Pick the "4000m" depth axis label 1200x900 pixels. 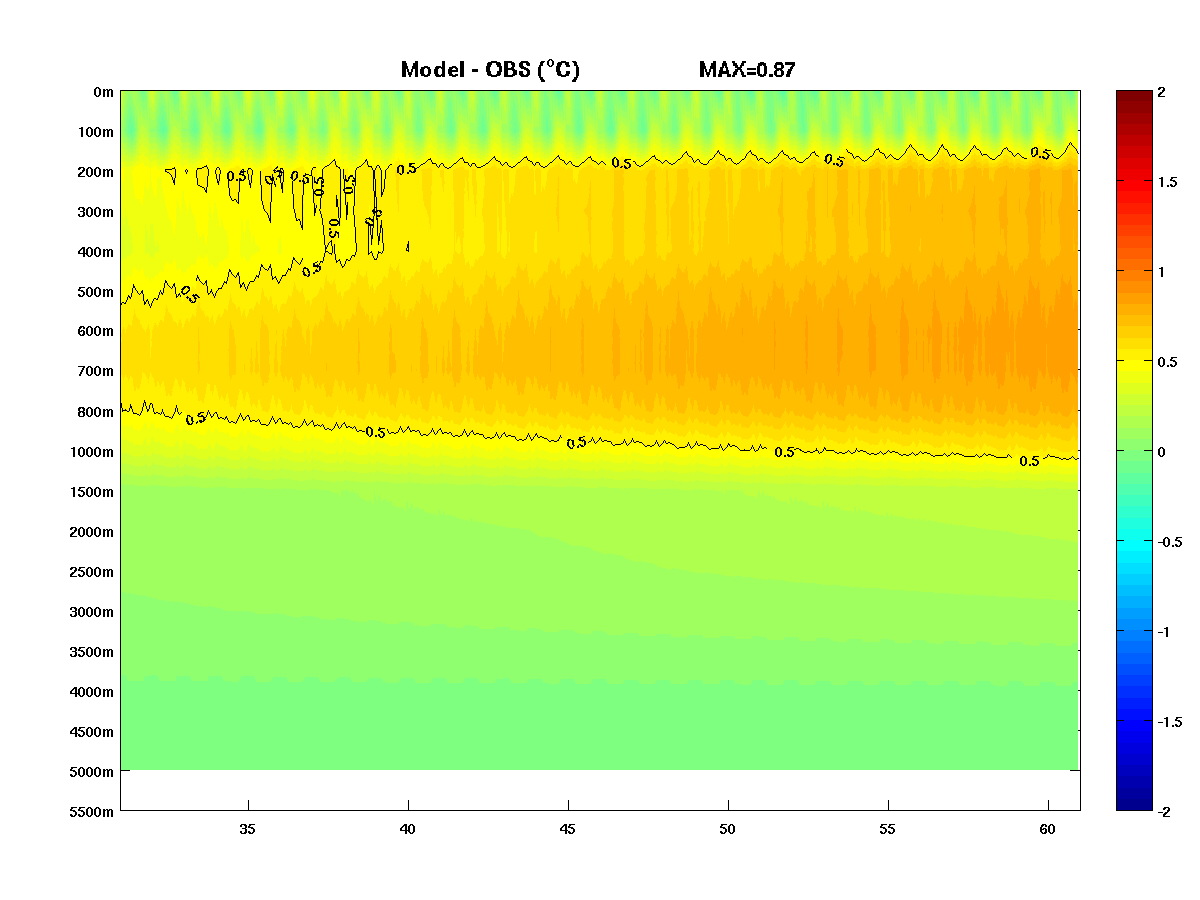coord(92,692)
